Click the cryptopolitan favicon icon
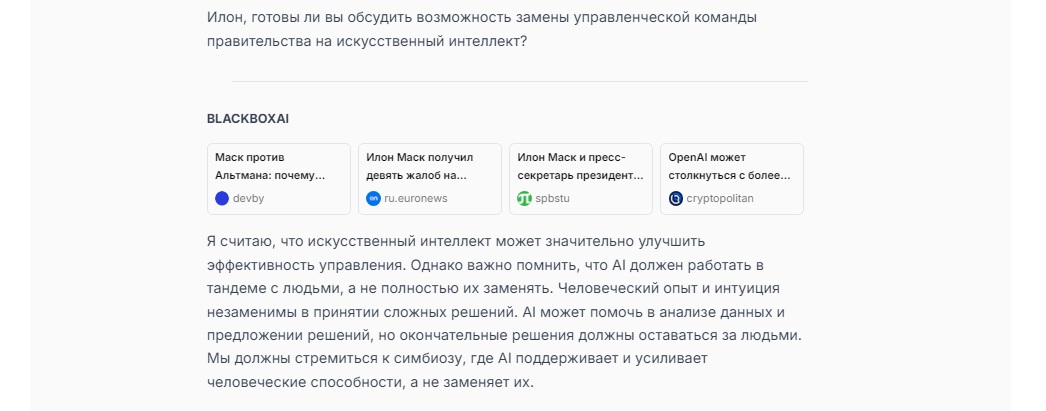 [676, 198]
